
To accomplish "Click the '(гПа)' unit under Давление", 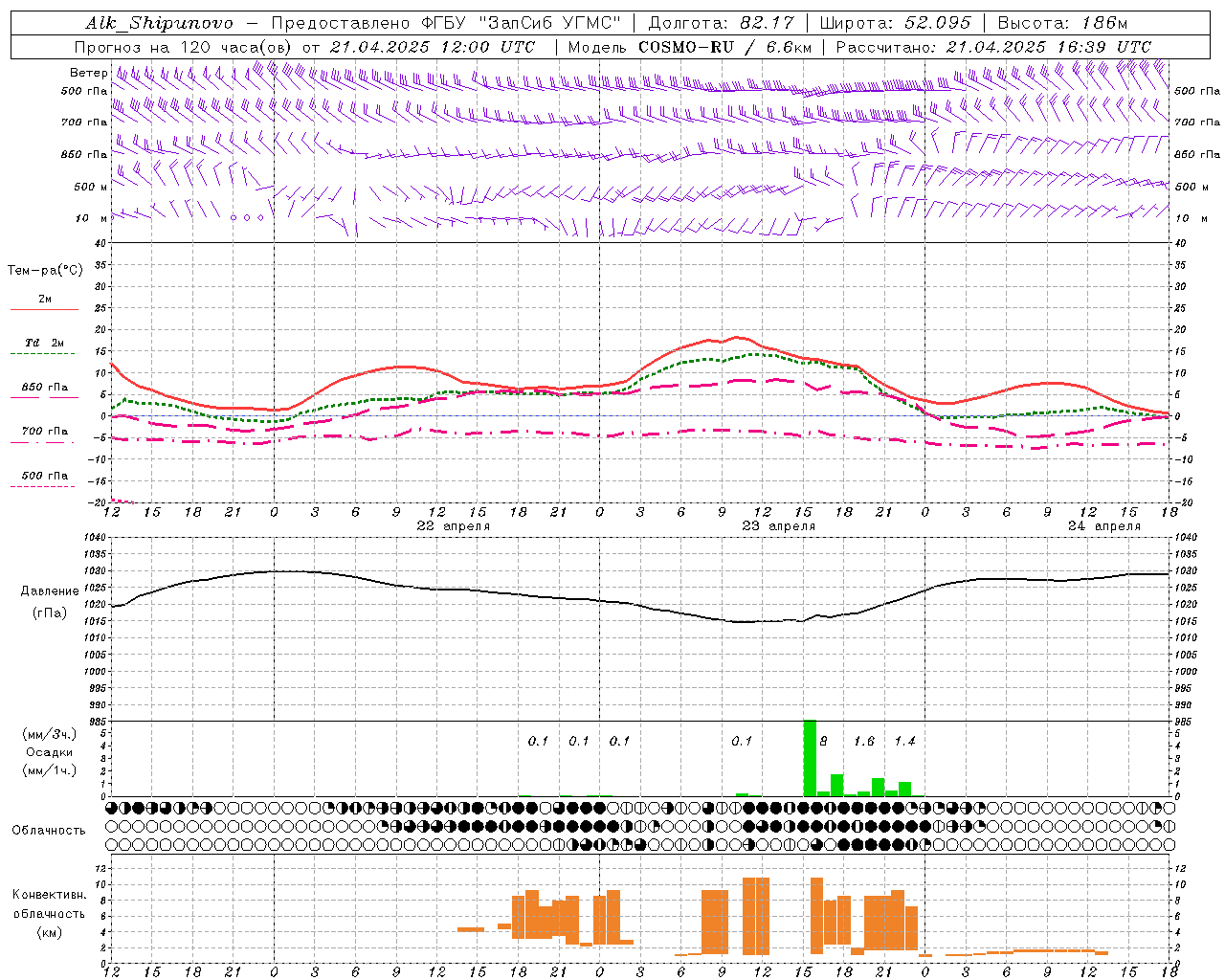I will click(50, 613).
